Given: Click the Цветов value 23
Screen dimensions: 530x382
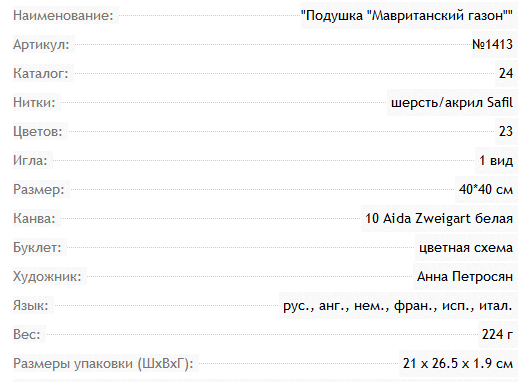Looking at the screenshot, I should tap(506, 132).
